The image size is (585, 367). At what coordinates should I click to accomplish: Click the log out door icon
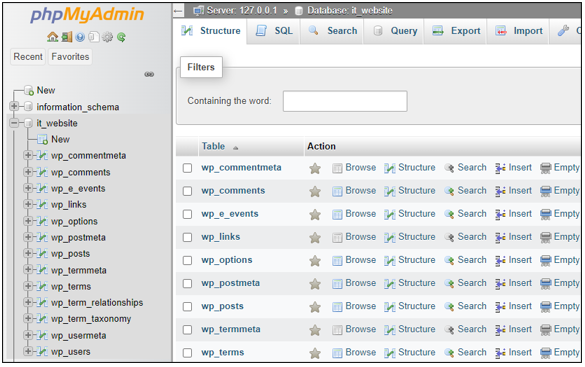[67, 37]
